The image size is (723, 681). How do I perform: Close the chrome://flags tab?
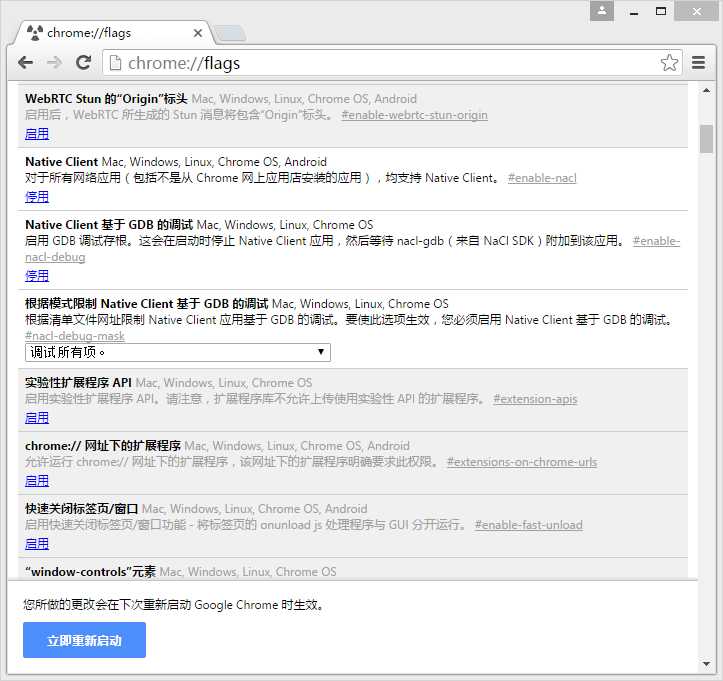tap(198, 33)
